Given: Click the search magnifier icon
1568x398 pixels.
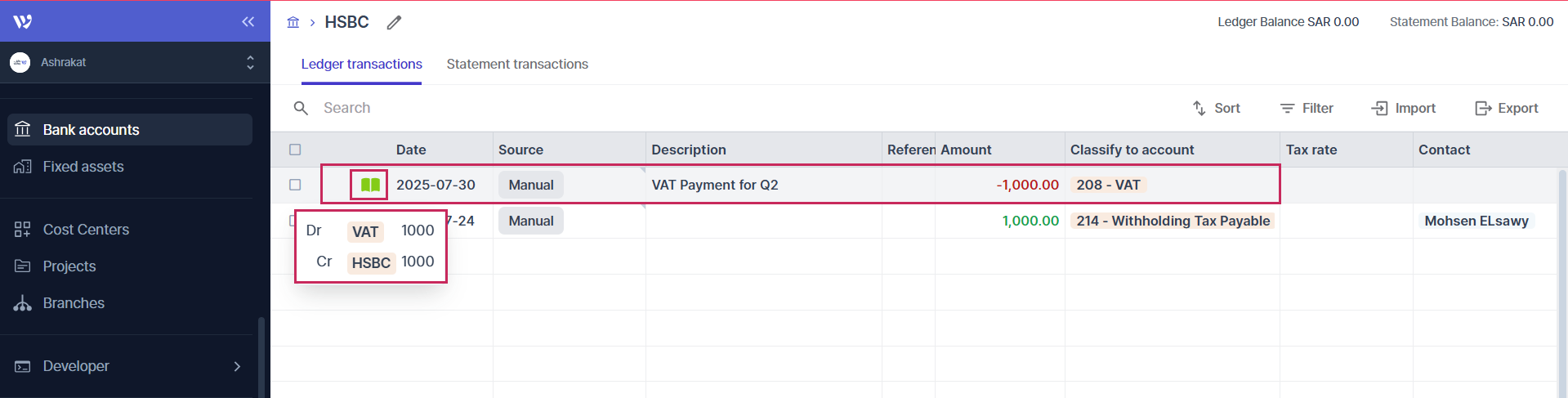Looking at the screenshot, I should 301,108.
